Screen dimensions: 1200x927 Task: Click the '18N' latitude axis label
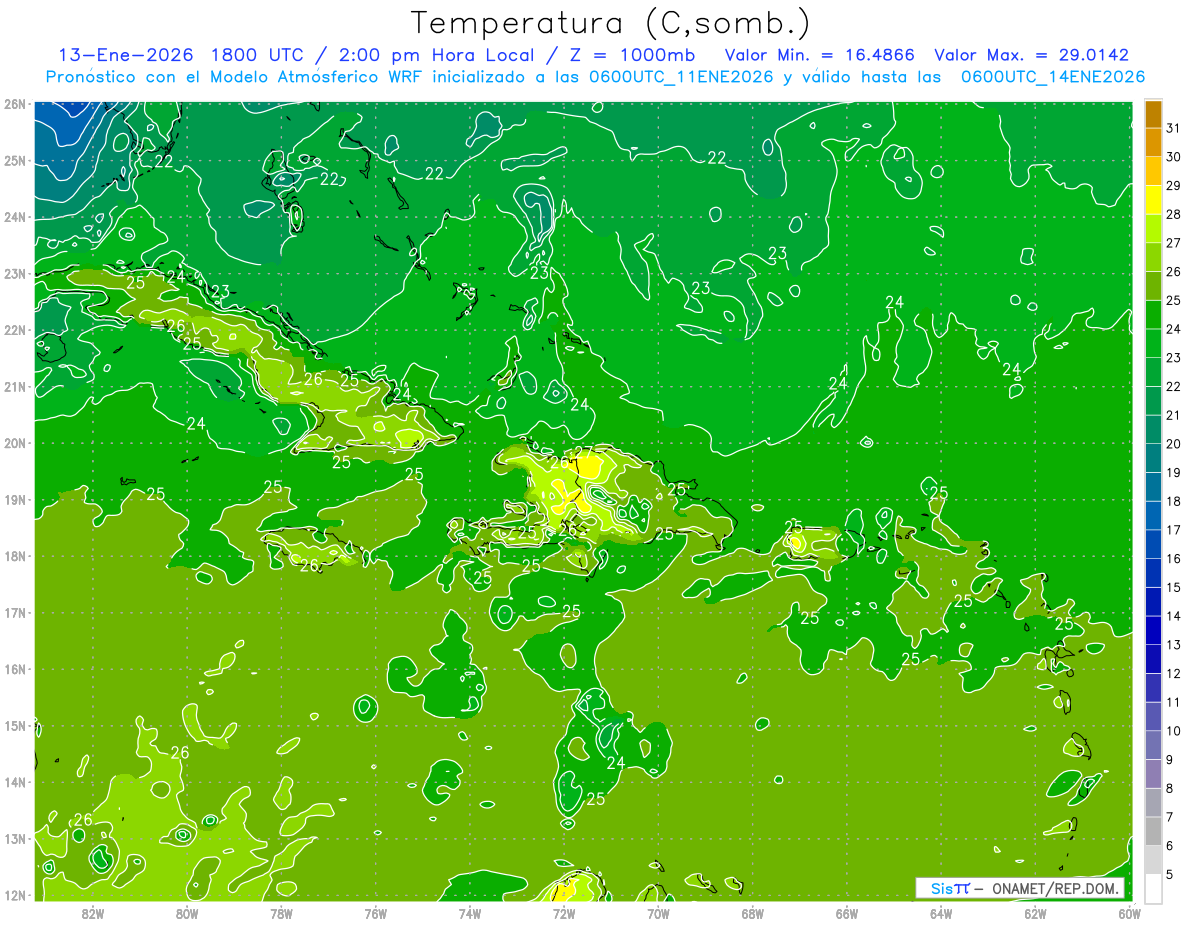[x=14, y=556]
